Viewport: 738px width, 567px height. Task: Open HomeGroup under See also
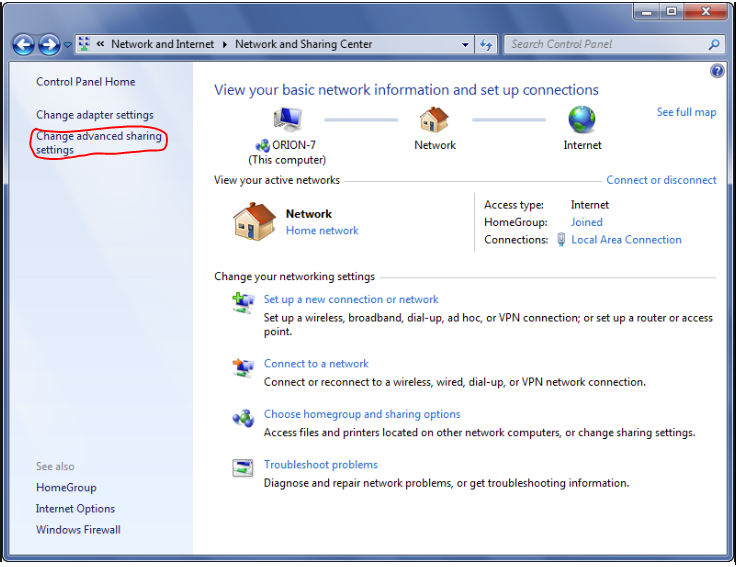coord(66,487)
